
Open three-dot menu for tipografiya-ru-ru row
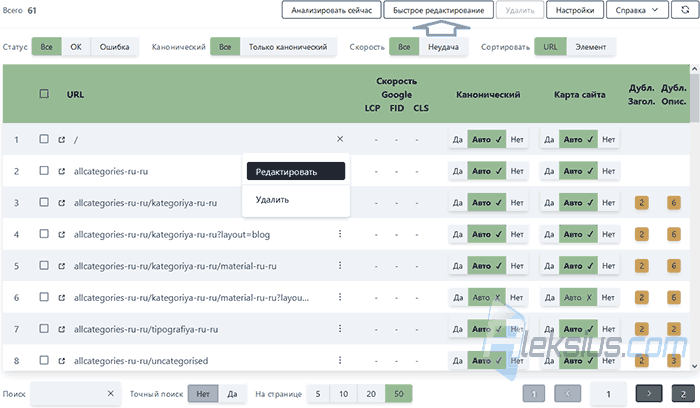tap(340, 329)
